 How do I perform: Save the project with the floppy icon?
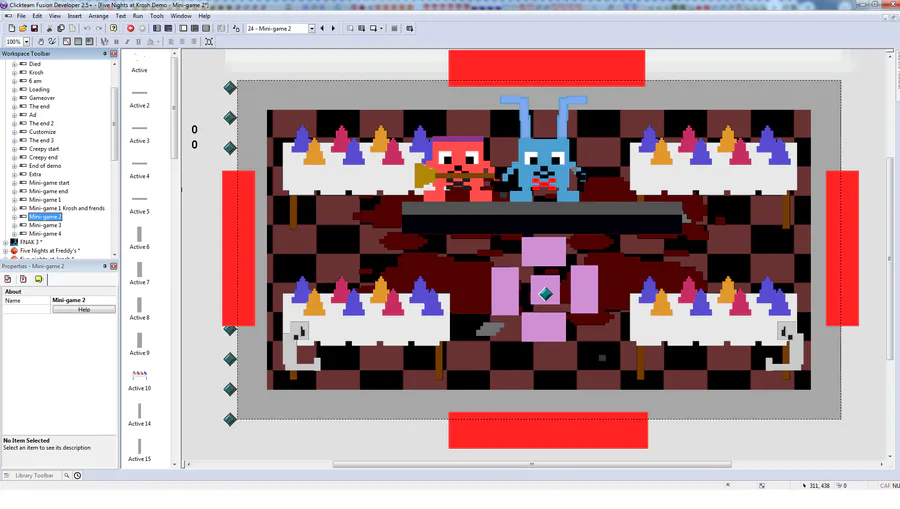click(34, 28)
